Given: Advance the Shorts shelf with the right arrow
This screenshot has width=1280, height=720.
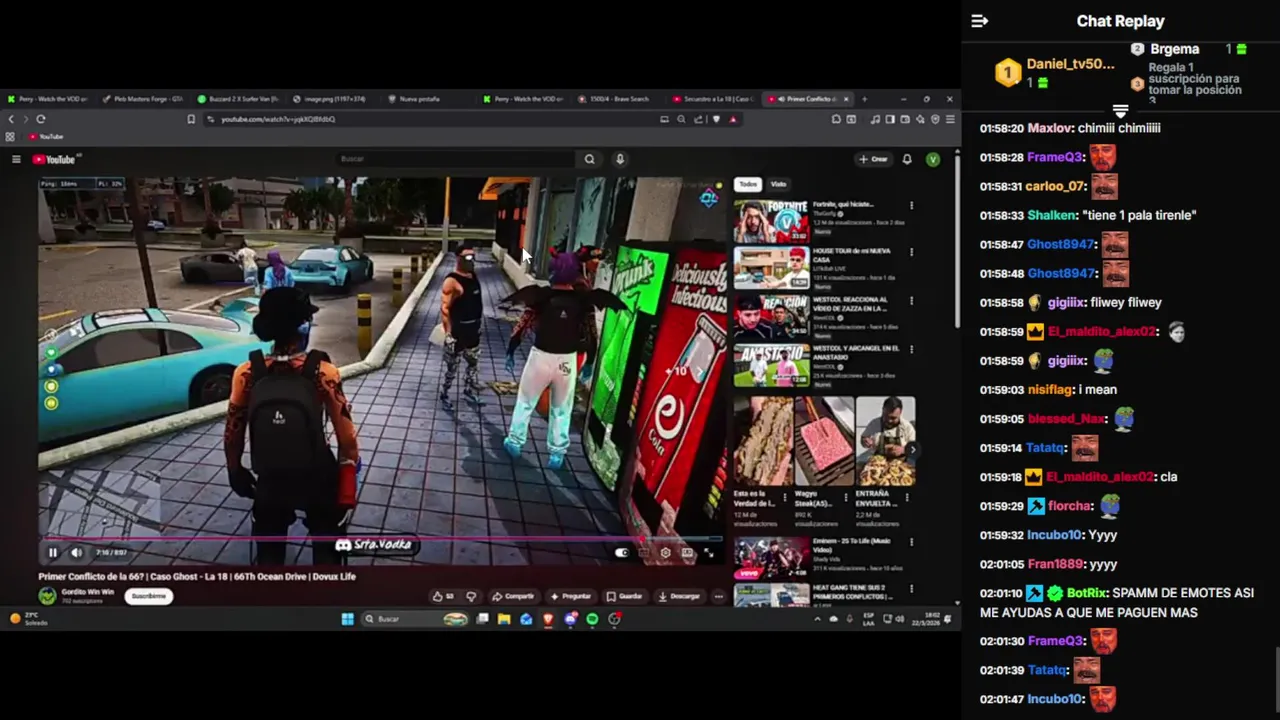Looking at the screenshot, I should tap(912, 449).
